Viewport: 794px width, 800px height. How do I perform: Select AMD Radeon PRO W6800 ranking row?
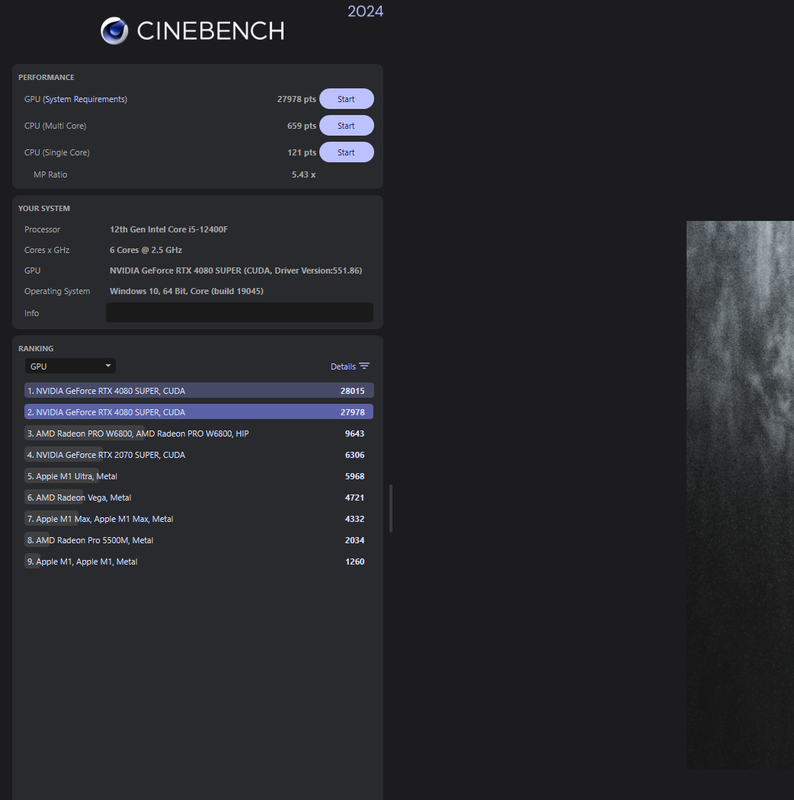coord(199,433)
